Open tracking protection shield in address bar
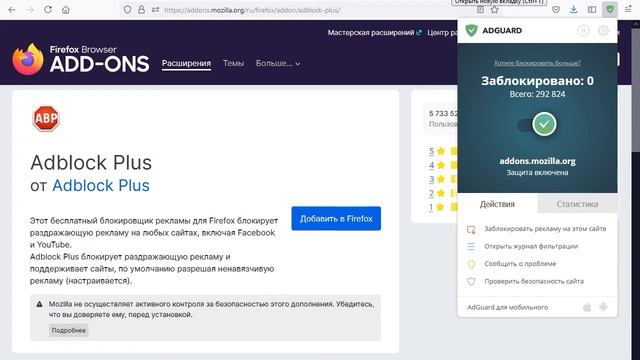This screenshot has width=640, height=360. click(x=127, y=9)
